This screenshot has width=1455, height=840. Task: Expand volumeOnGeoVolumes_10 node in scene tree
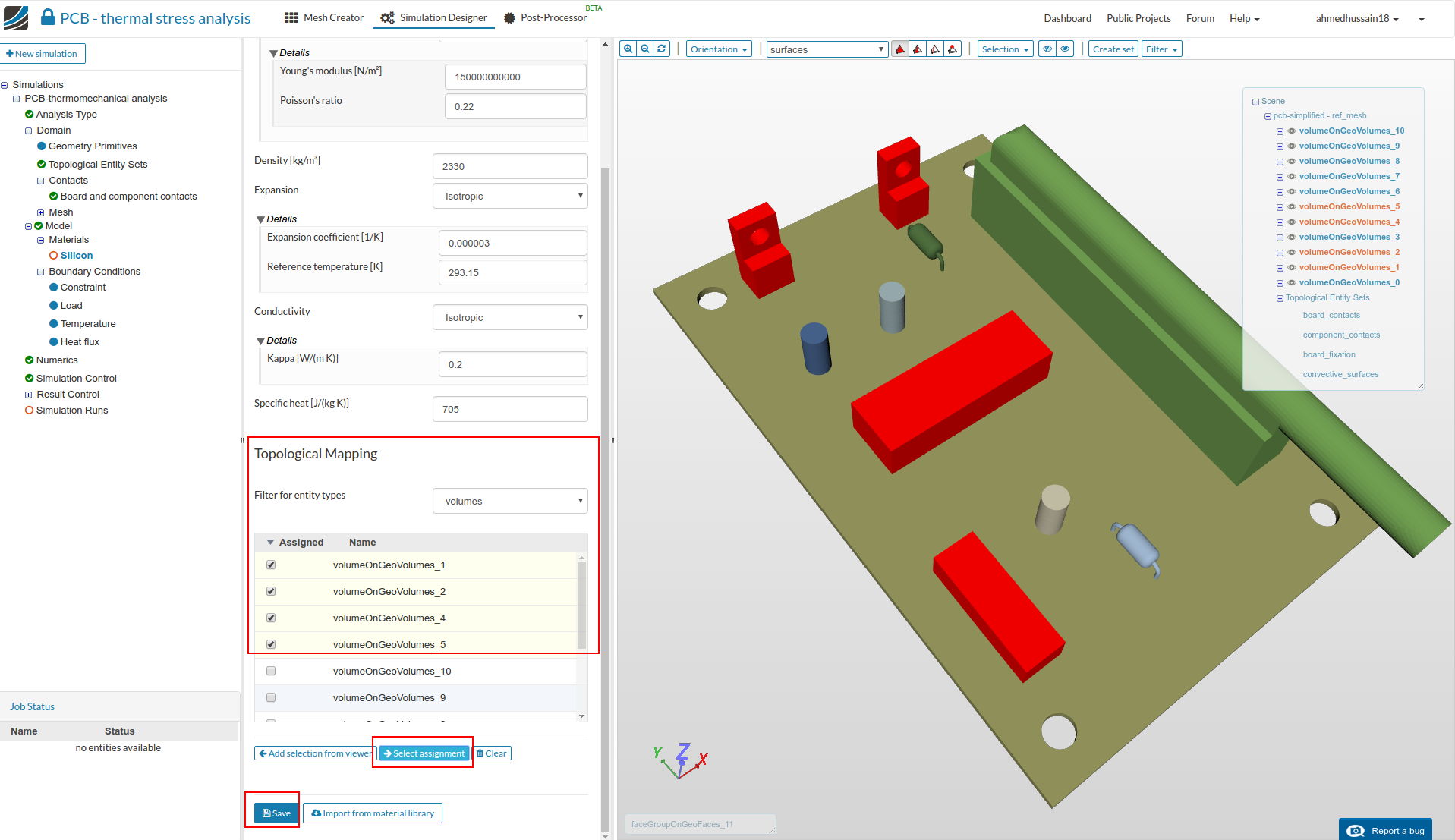click(1280, 131)
